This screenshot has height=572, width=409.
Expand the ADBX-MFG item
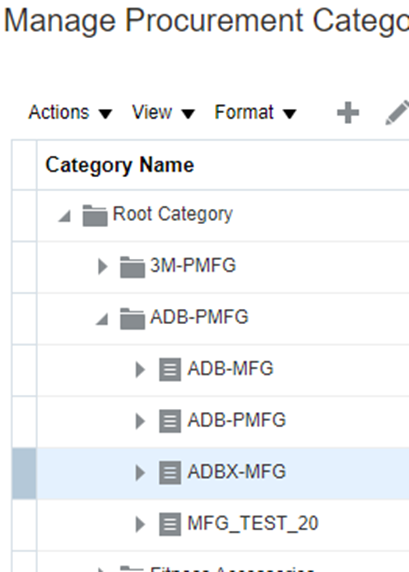tap(140, 473)
